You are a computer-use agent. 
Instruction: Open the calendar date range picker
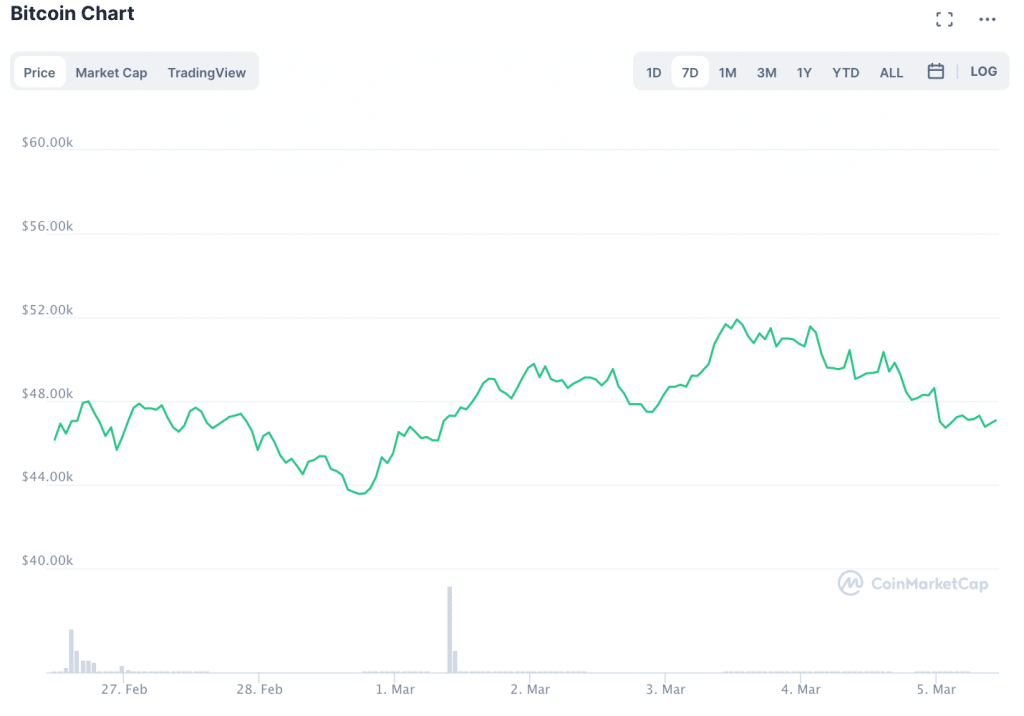936,72
